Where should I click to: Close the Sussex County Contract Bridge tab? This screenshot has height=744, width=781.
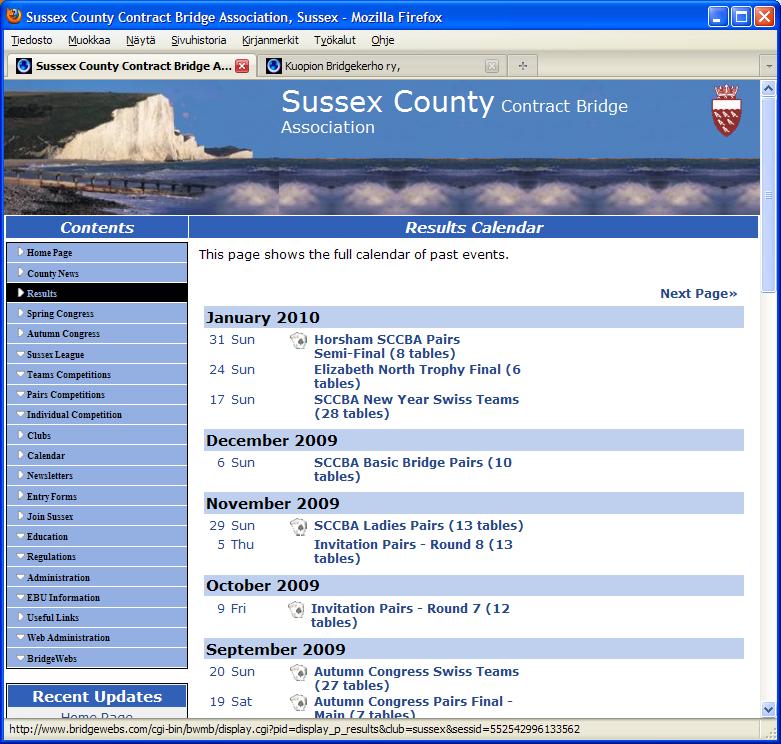[x=242, y=66]
